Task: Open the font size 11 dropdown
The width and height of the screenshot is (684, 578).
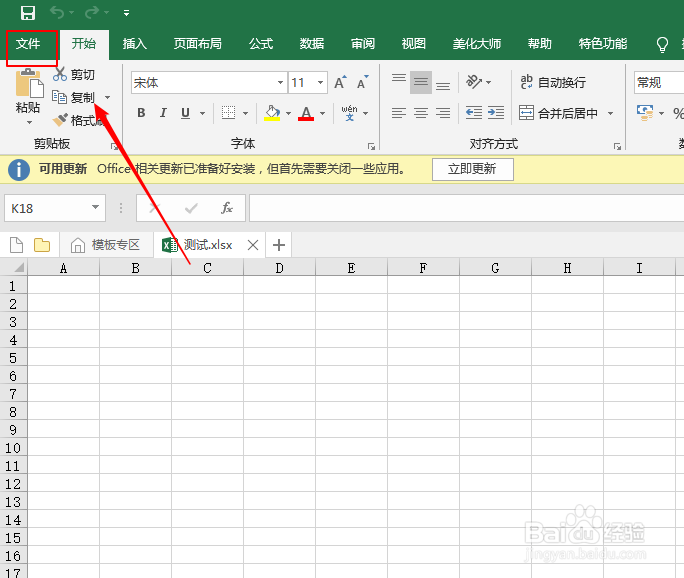Action: point(320,82)
